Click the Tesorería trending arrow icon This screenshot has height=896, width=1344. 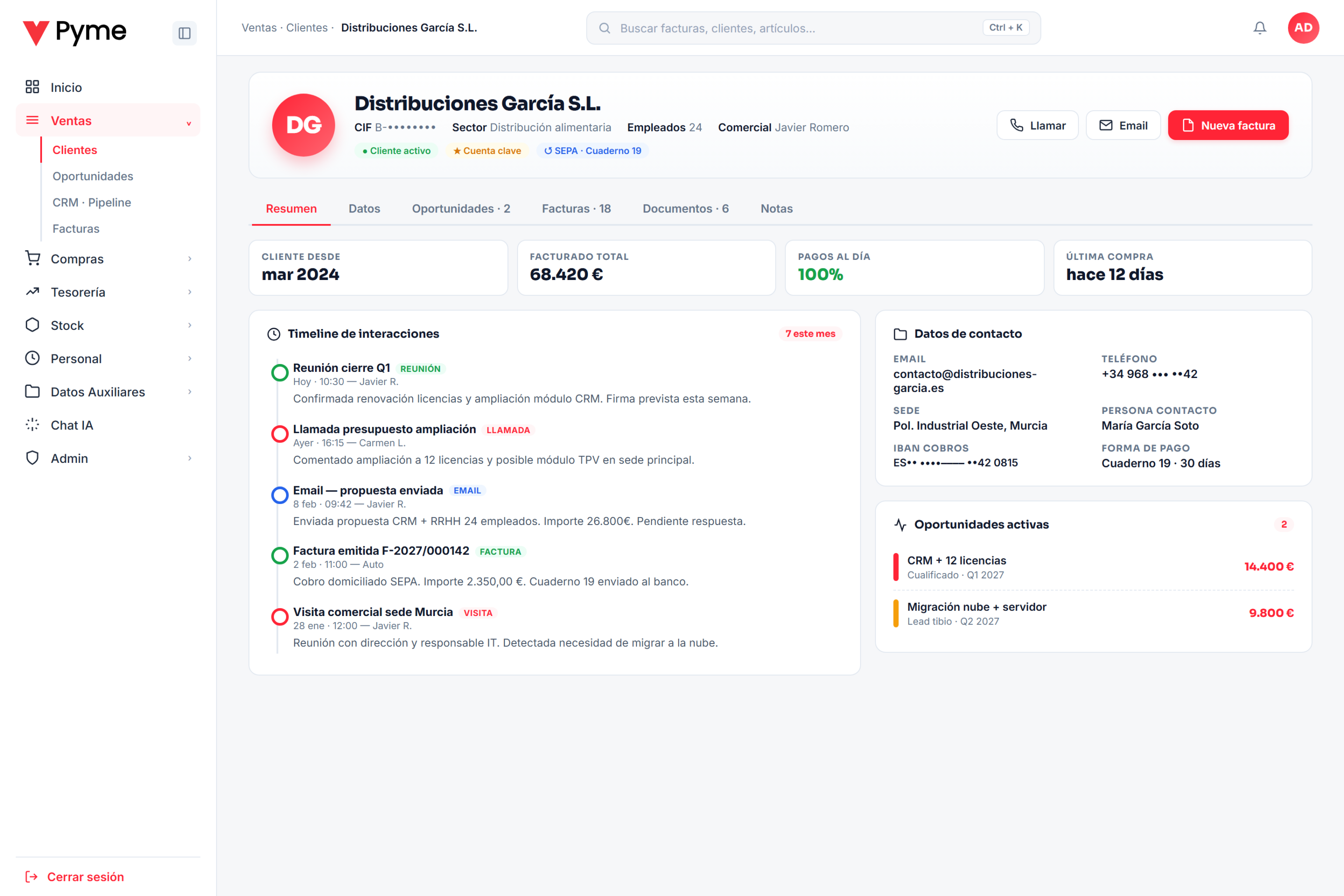[32, 291]
